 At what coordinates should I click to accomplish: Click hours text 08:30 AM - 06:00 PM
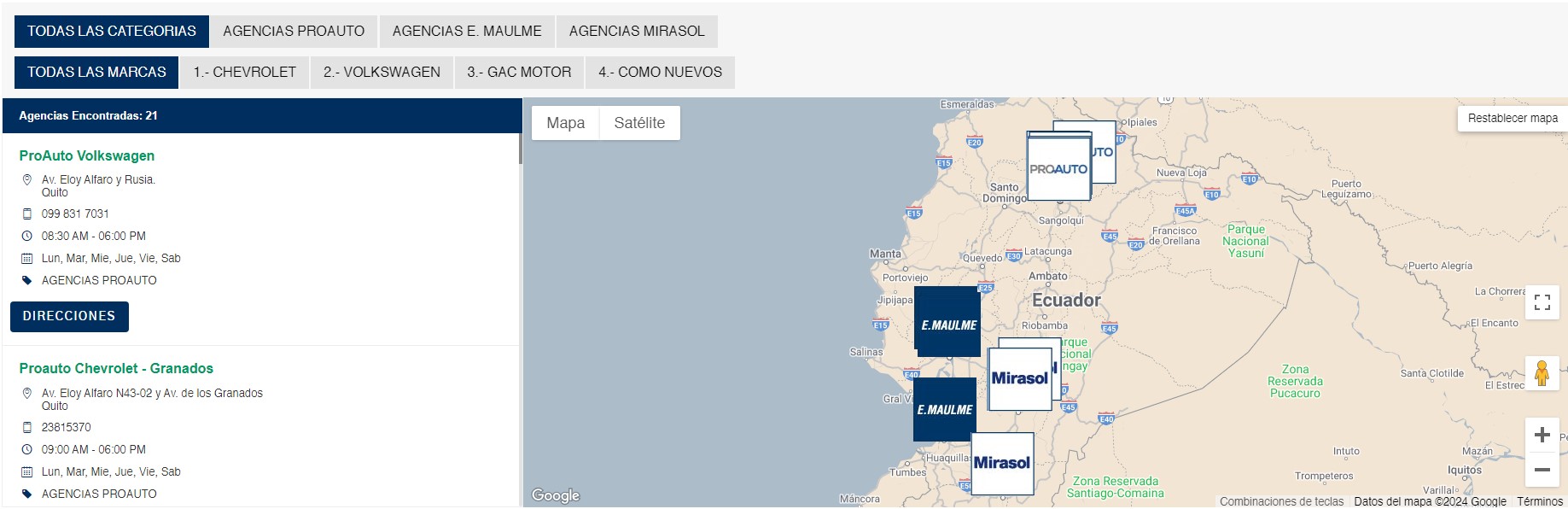pos(94,236)
